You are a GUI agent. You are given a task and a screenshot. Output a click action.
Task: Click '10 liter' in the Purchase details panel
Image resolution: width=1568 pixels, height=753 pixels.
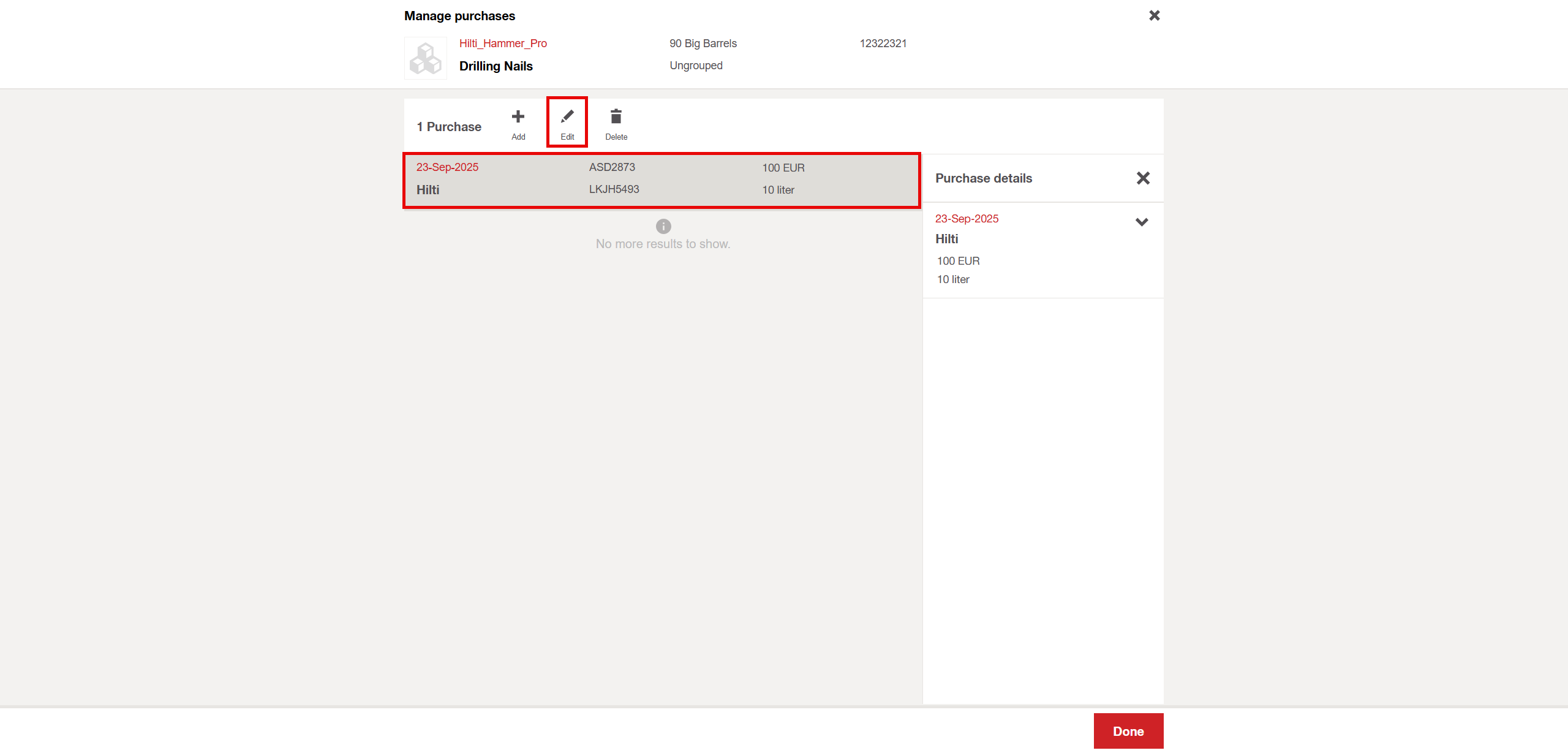click(953, 279)
